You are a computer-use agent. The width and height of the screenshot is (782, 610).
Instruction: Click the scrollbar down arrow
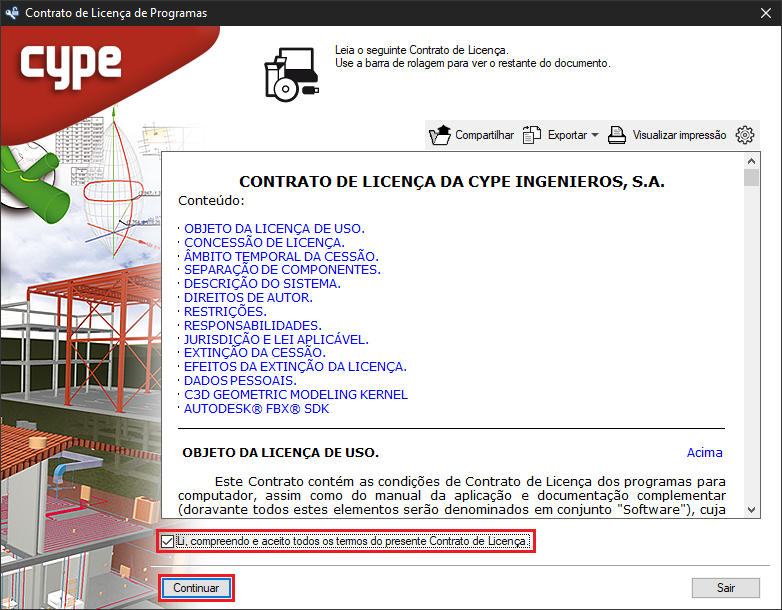coord(752,510)
